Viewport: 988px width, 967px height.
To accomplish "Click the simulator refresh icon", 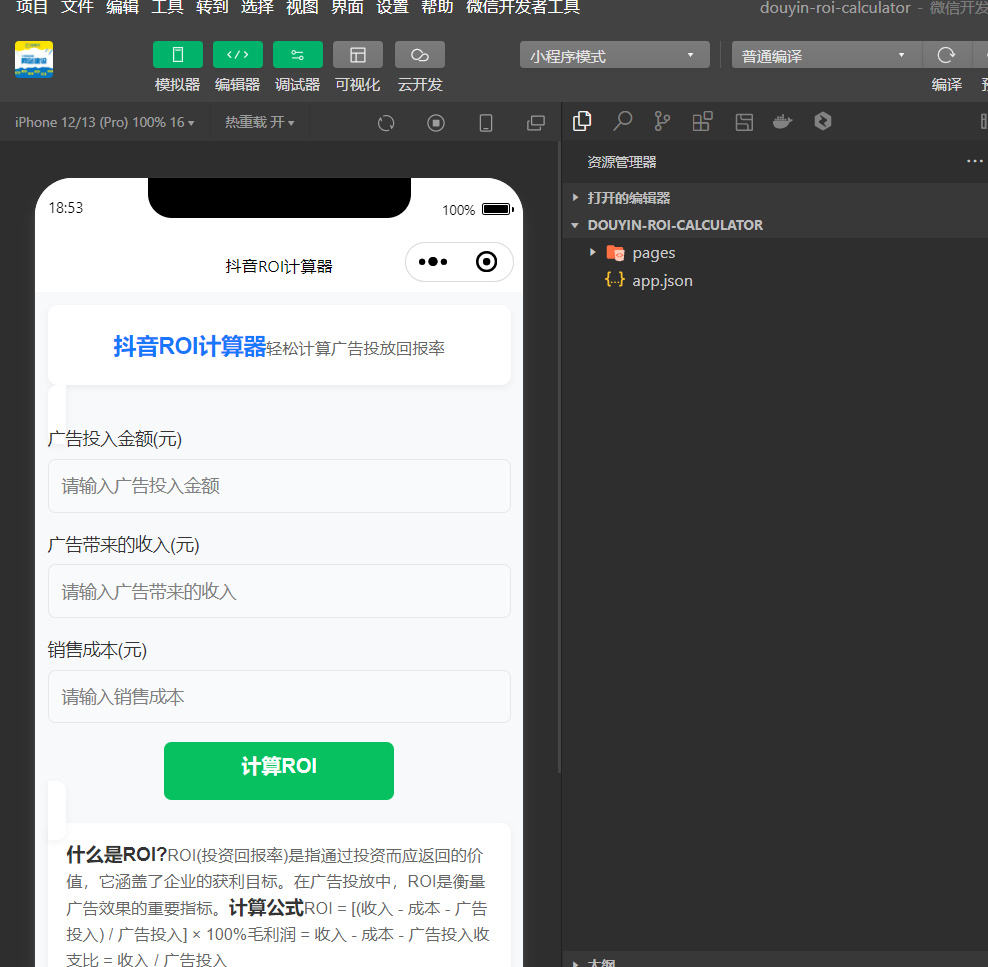I will [386, 123].
